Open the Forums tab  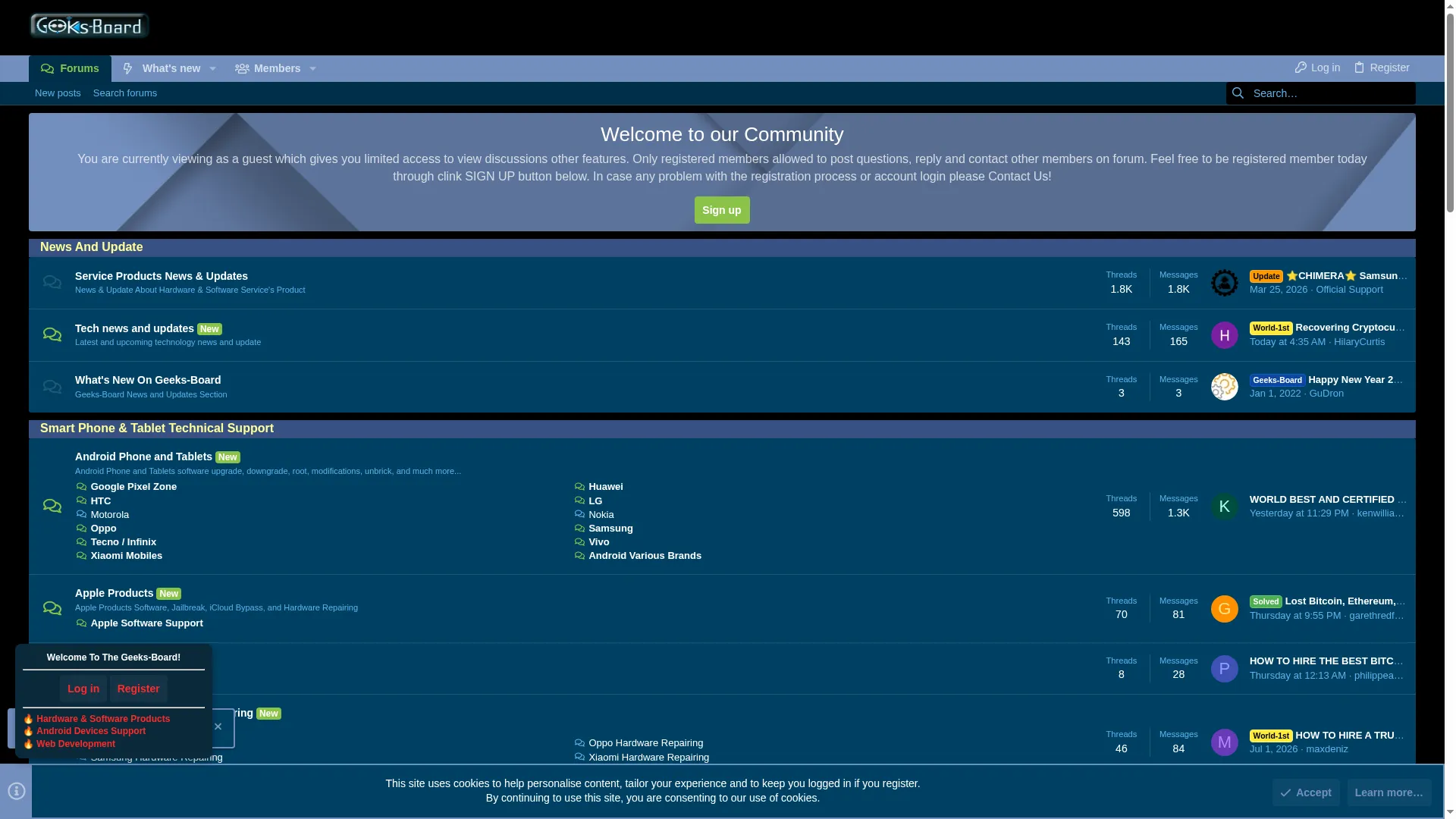70,69
